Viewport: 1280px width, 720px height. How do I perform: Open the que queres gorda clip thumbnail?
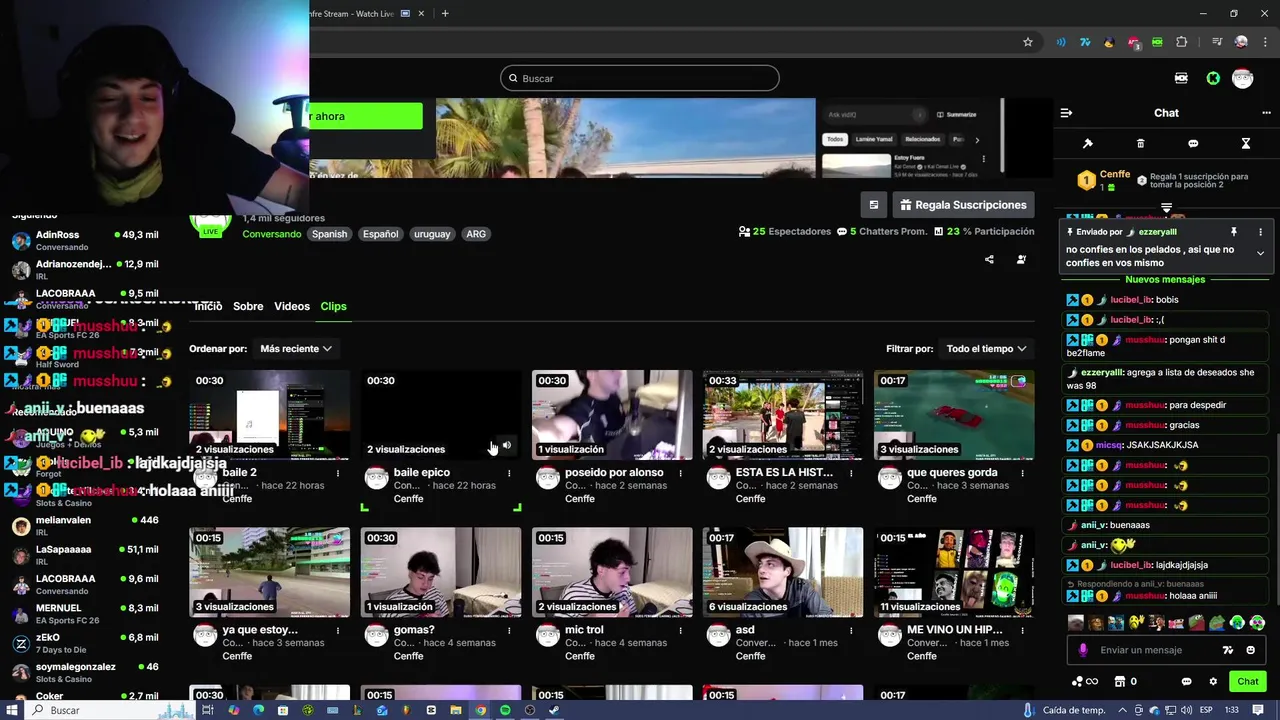954,415
